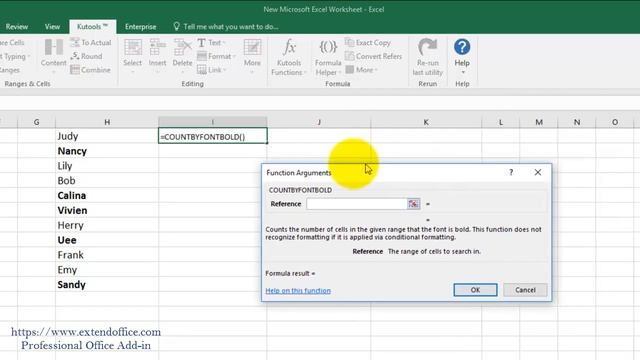This screenshot has height=360, width=640.
Task: Open the Insert tool icon
Action: [x=157, y=47]
